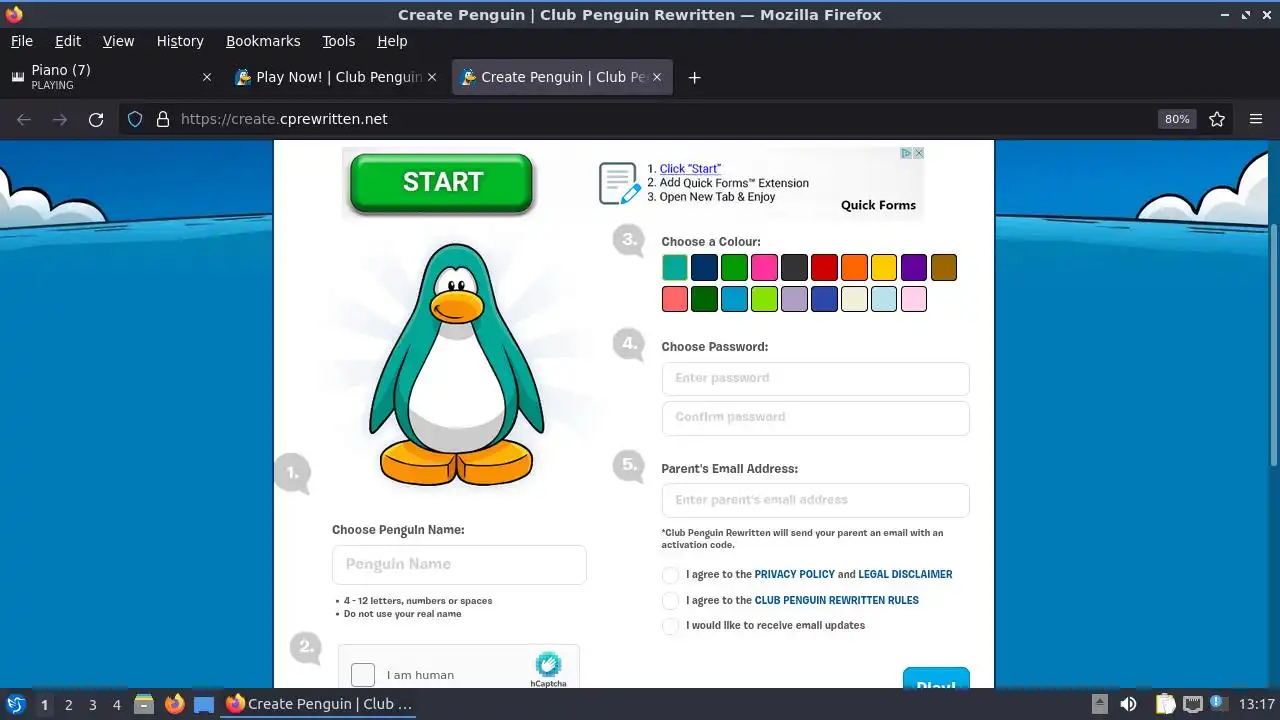Select the brown color swatch
Screen dimensions: 1280x720
pyautogui.click(x=944, y=268)
